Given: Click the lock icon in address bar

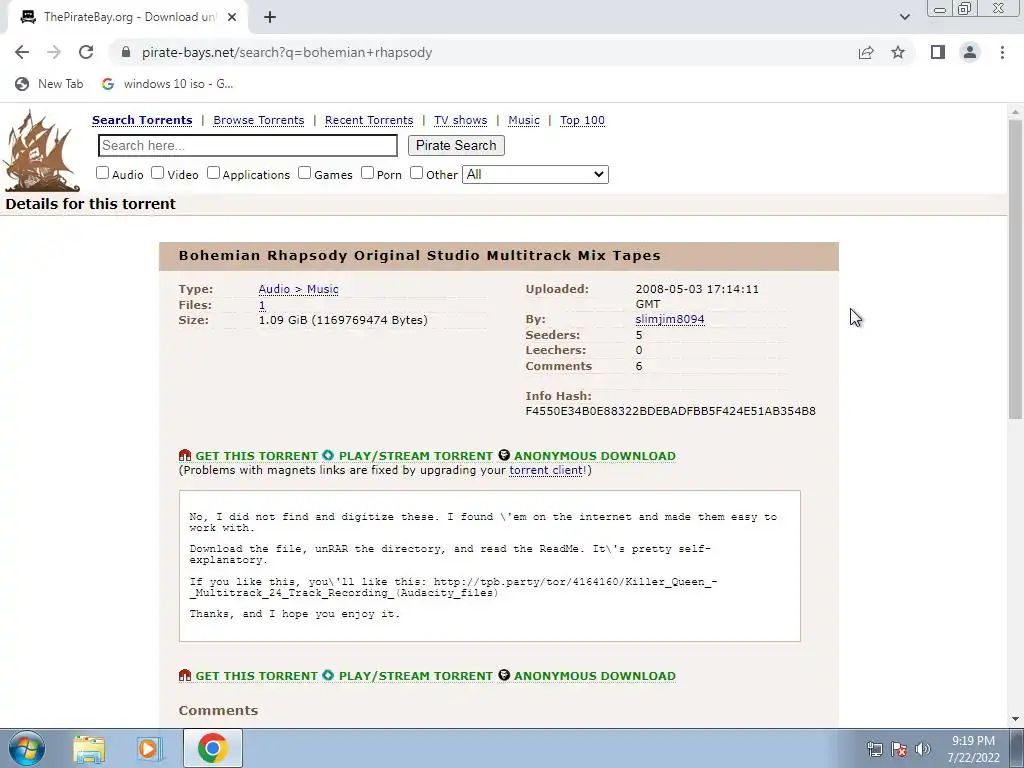Looking at the screenshot, I should (126, 52).
